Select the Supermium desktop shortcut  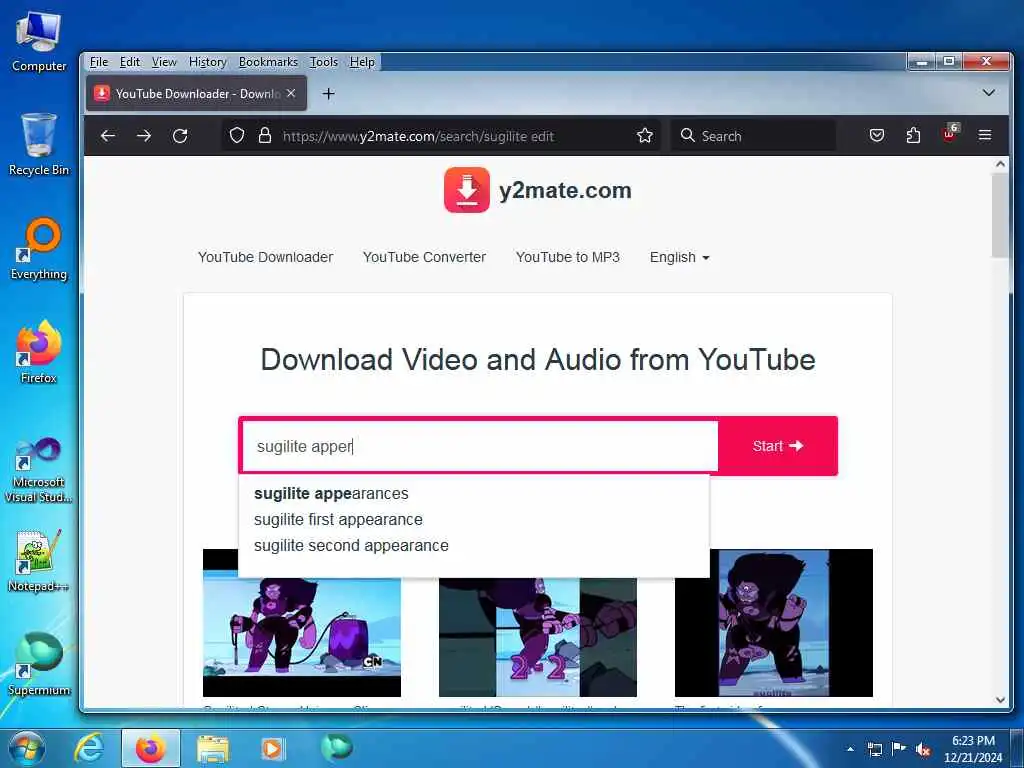pyautogui.click(x=39, y=664)
